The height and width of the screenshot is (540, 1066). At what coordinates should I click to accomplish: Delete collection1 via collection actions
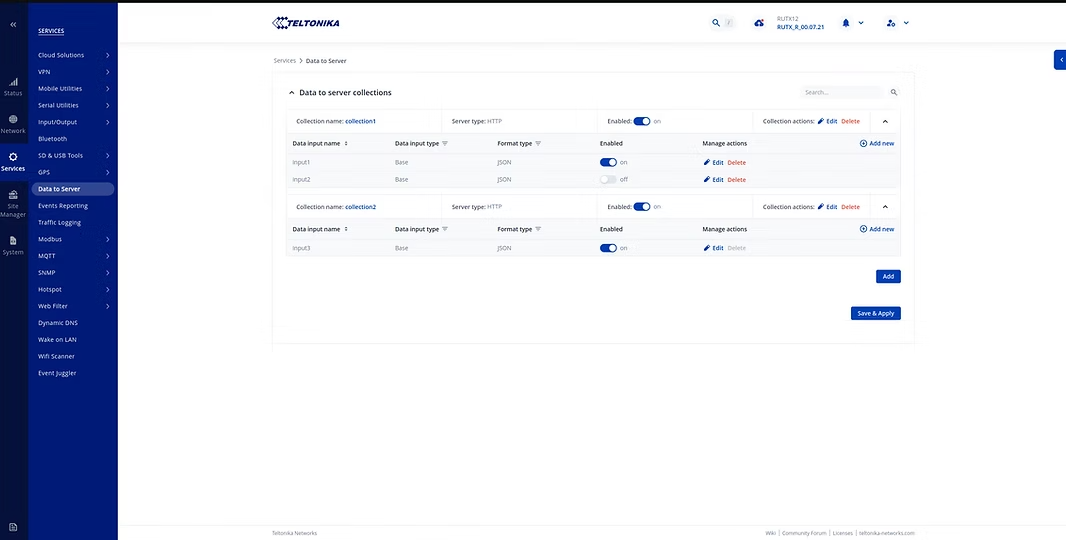coord(850,121)
